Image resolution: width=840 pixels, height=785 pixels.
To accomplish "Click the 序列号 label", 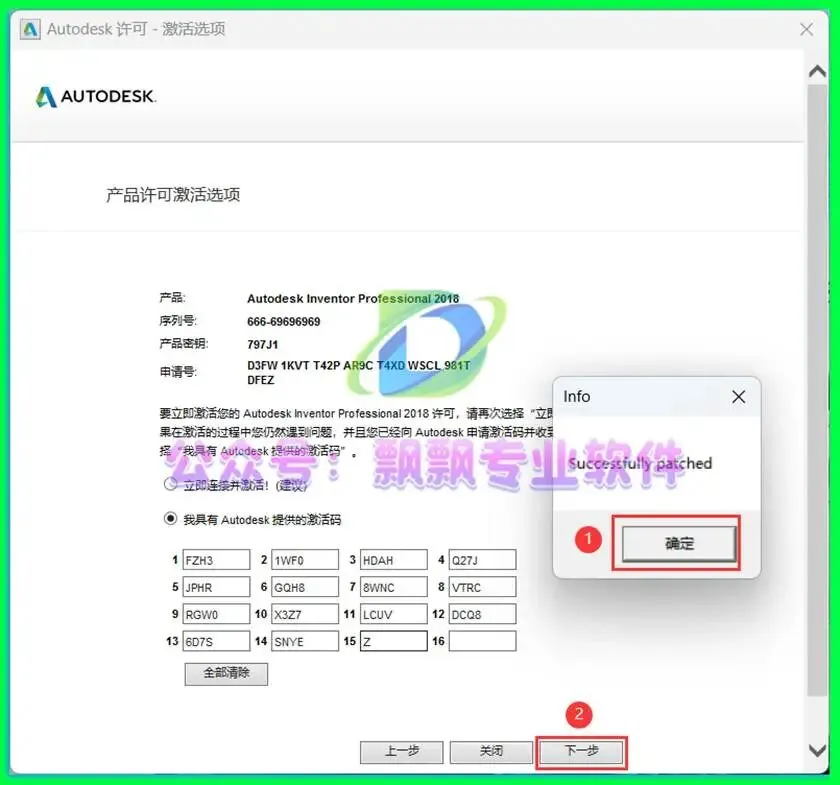I will (x=178, y=321).
